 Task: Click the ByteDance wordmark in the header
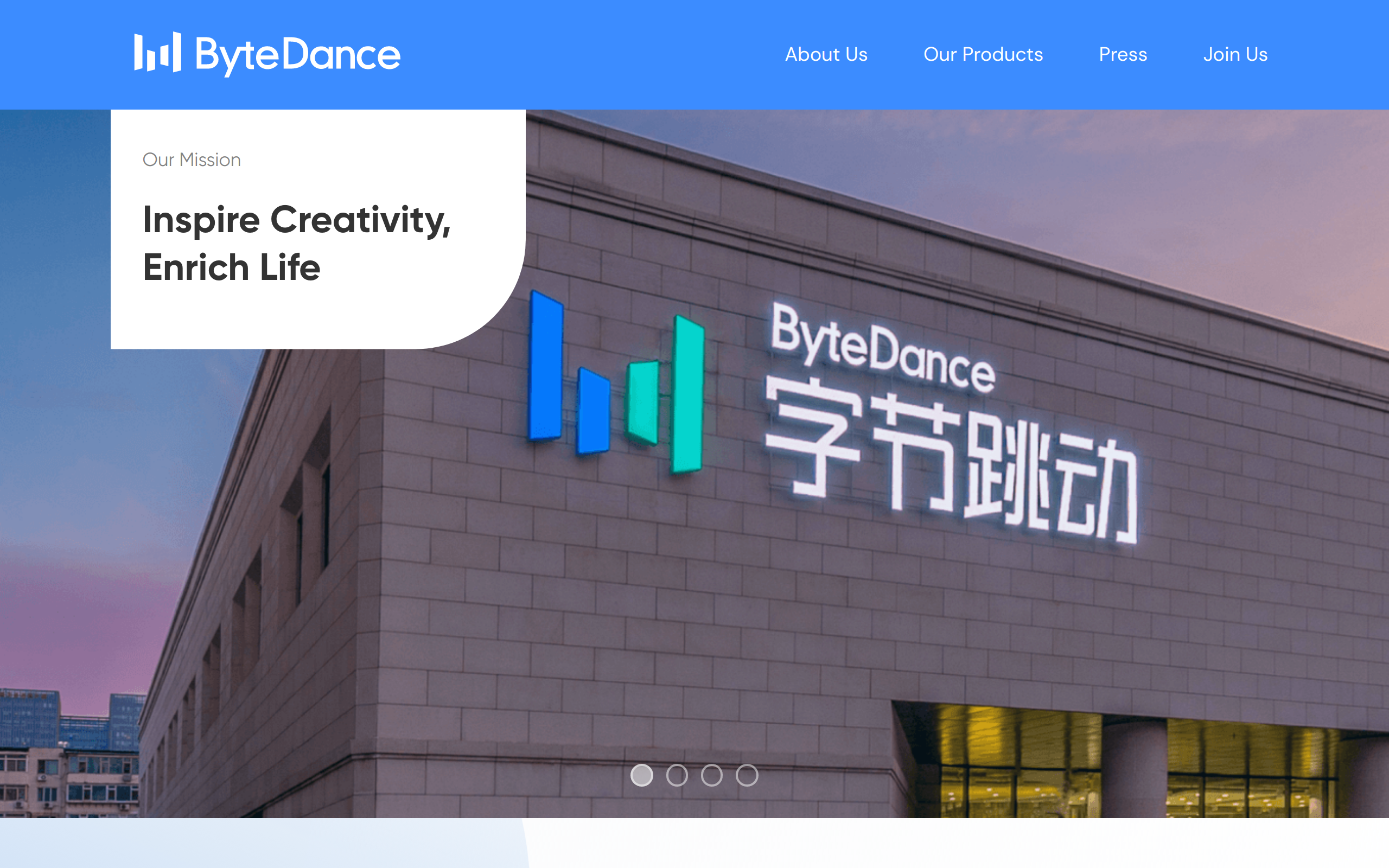pos(297,55)
